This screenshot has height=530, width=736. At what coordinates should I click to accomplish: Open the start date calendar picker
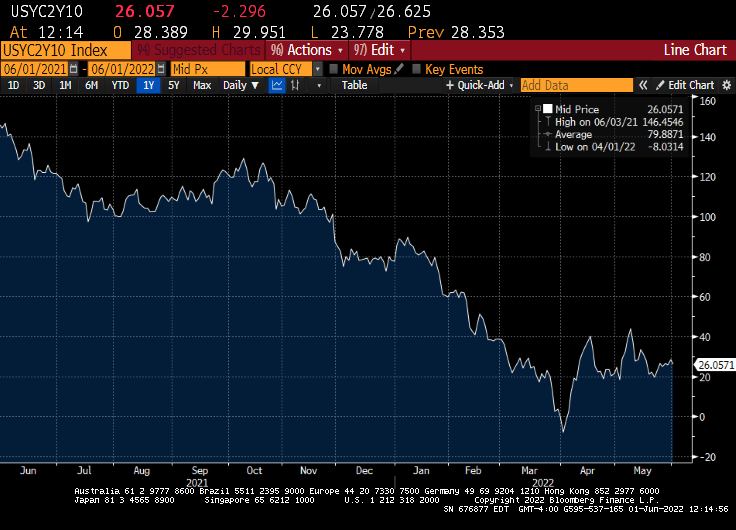[76, 69]
